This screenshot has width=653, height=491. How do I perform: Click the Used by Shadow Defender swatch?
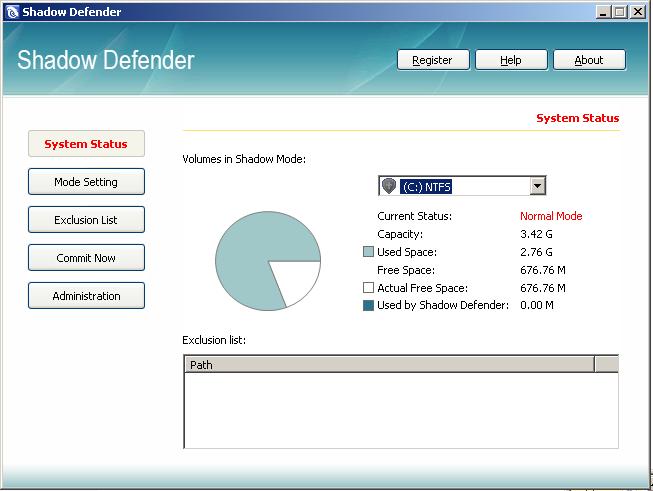click(368, 305)
